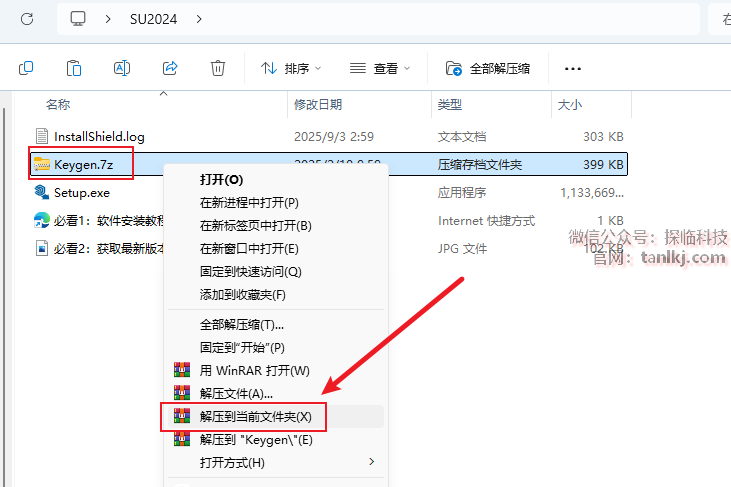Sort by 大小 column header
This screenshot has height=487, width=731.
pos(570,104)
